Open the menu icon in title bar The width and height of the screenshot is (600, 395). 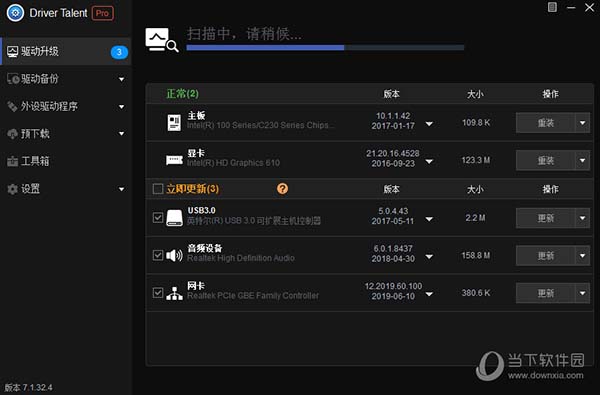(x=552, y=7)
